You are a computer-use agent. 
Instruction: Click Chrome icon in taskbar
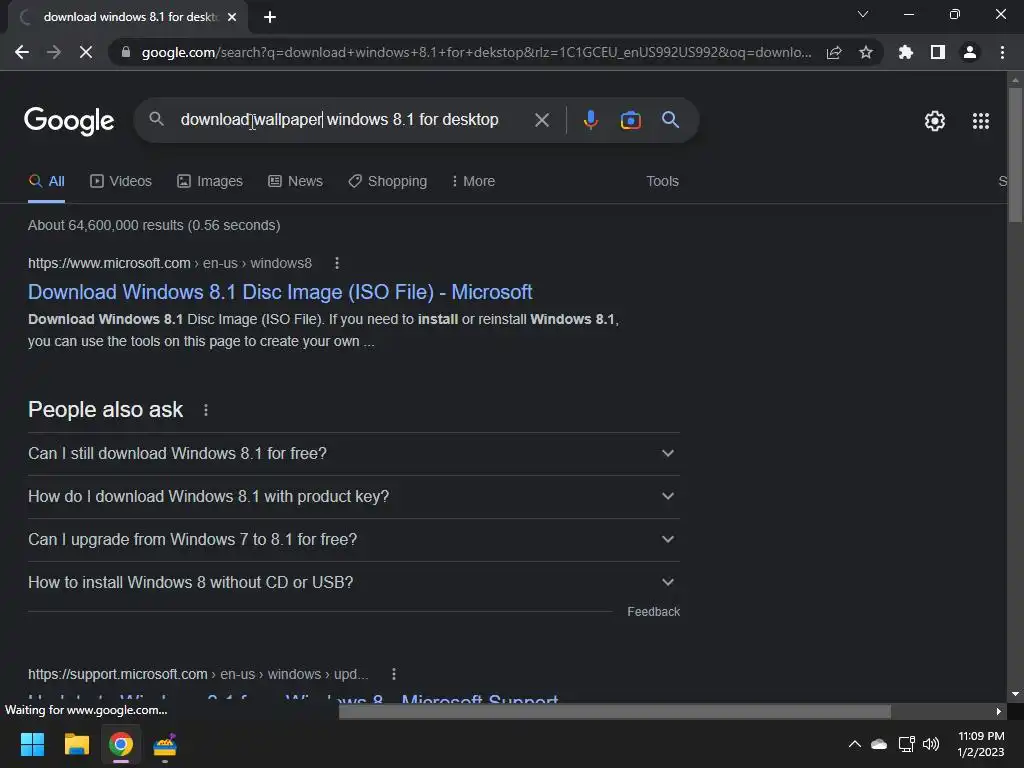click(121, 744)
